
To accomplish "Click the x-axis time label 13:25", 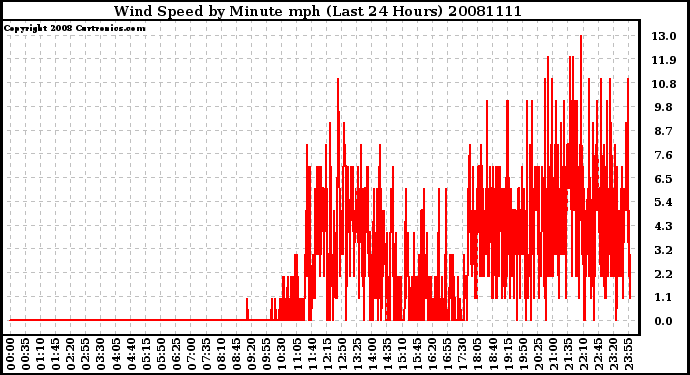I will [x=356, y=354].
